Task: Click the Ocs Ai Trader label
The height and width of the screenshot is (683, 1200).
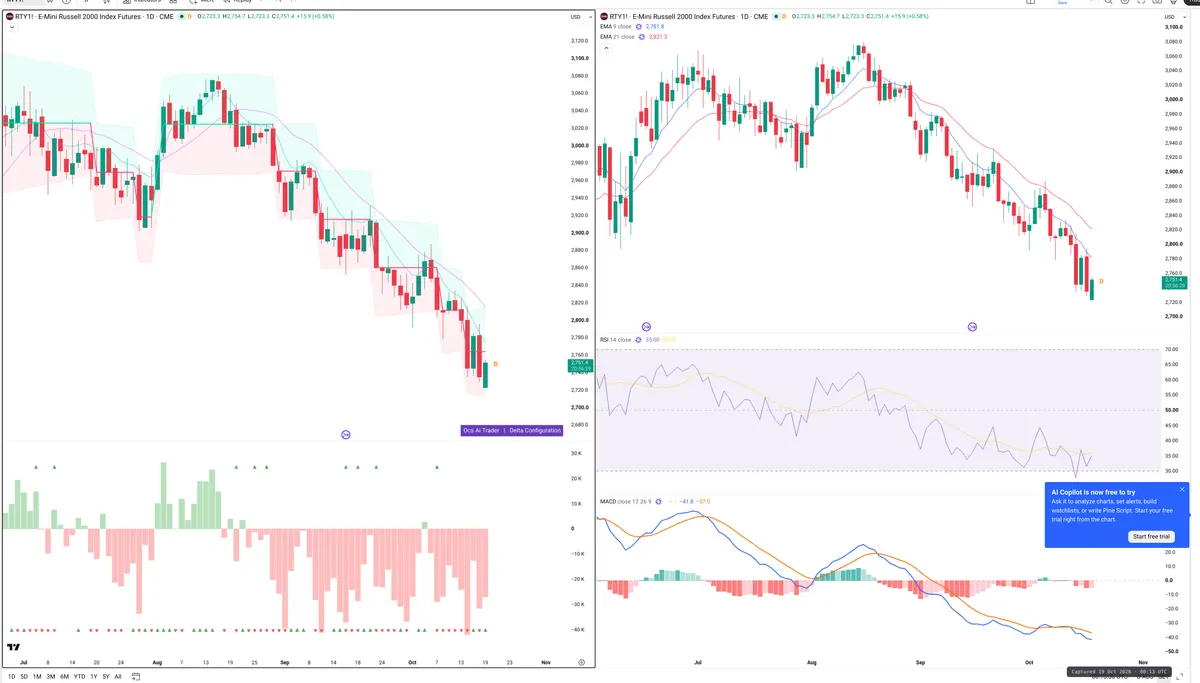Action: pos(481,431)
